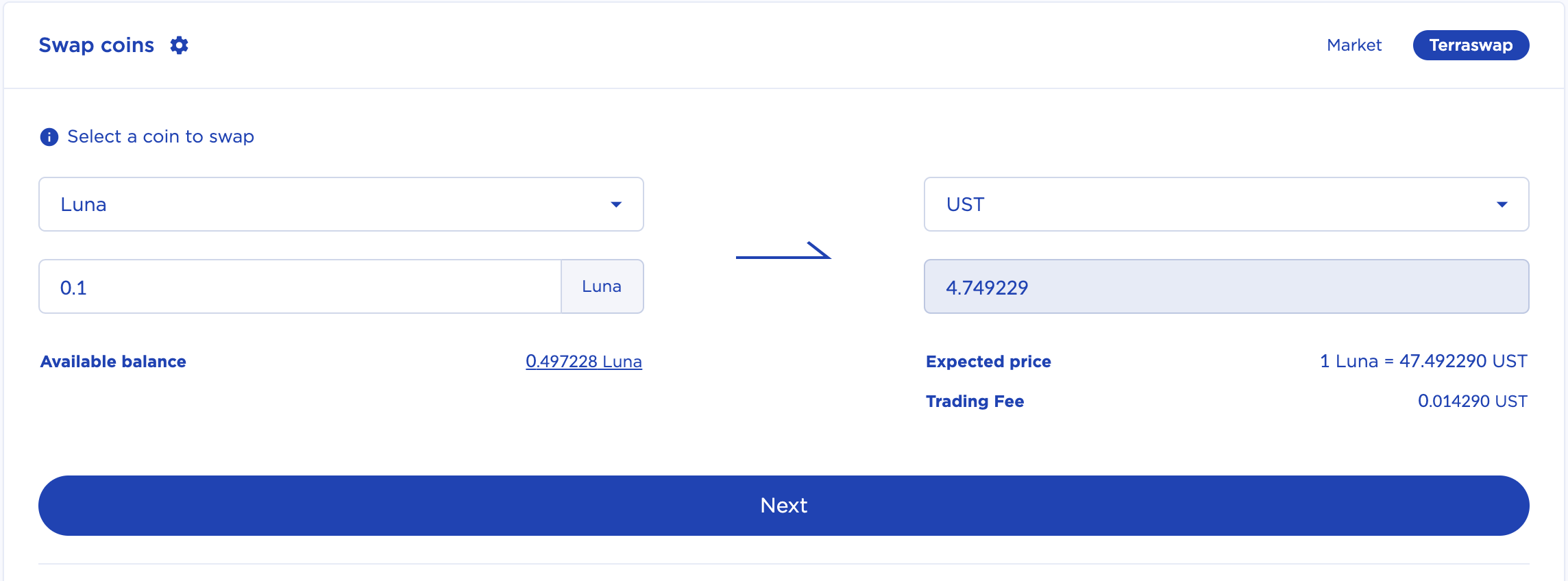The height and width of the screenshot is (581, 1568).
Task: Click the Available balance label
Action: [113, 361]
